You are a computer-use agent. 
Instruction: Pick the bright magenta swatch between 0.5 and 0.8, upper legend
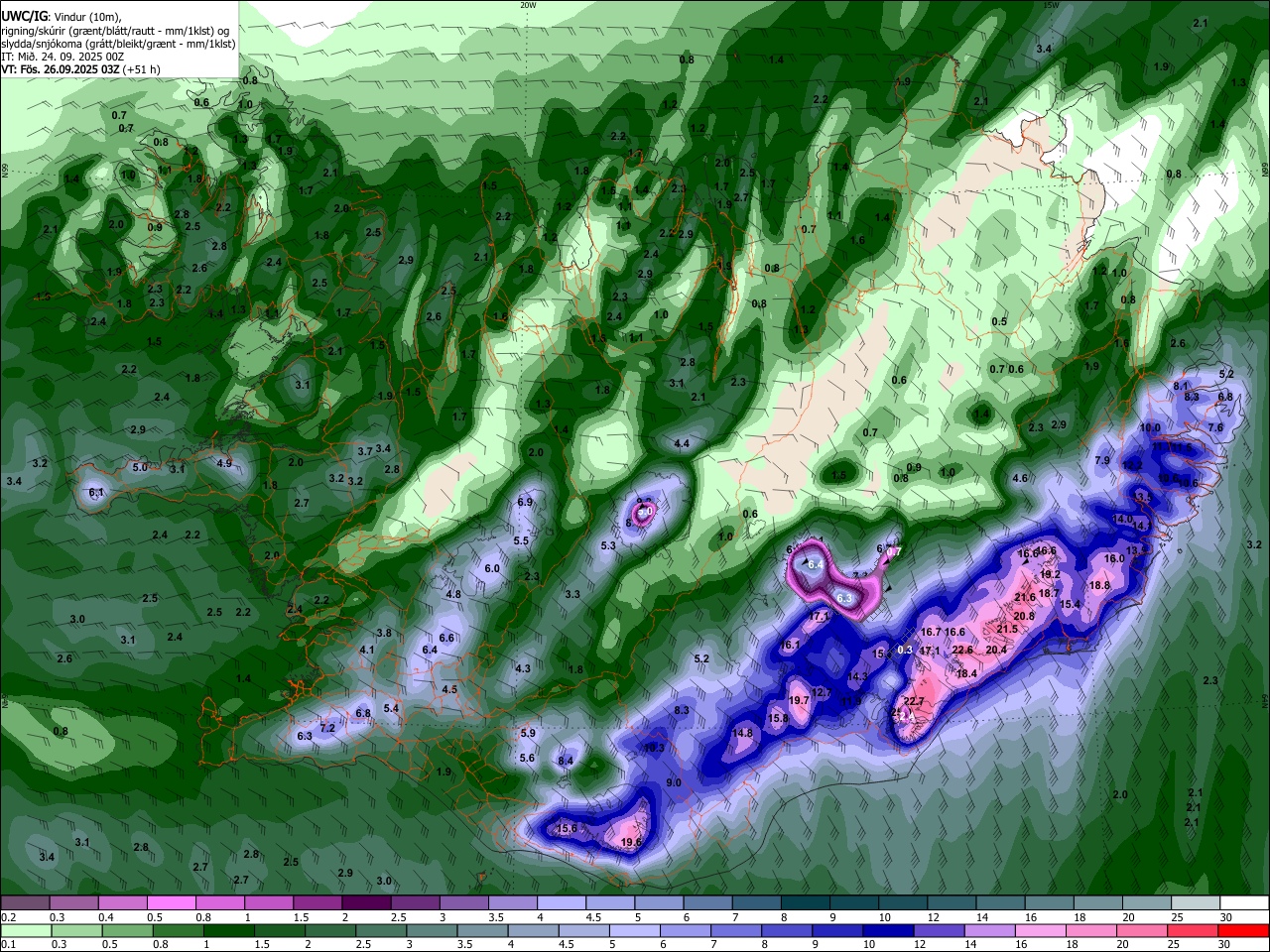(171, 902)
